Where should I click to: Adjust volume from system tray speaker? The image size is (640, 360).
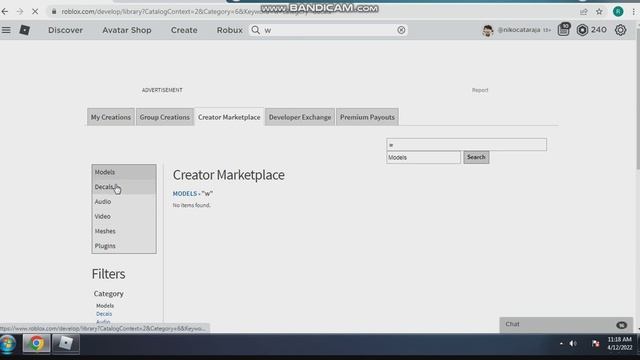pos(573,344)
